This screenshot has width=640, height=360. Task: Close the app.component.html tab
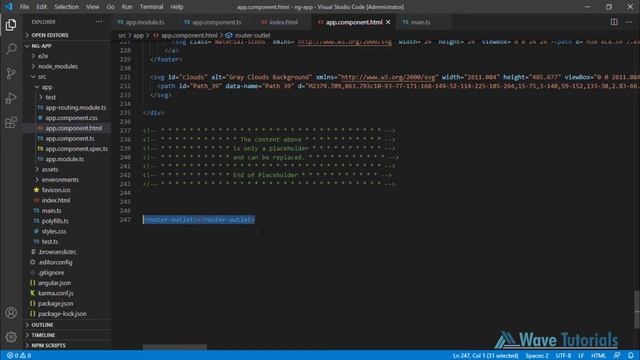[x=388, y=22]
